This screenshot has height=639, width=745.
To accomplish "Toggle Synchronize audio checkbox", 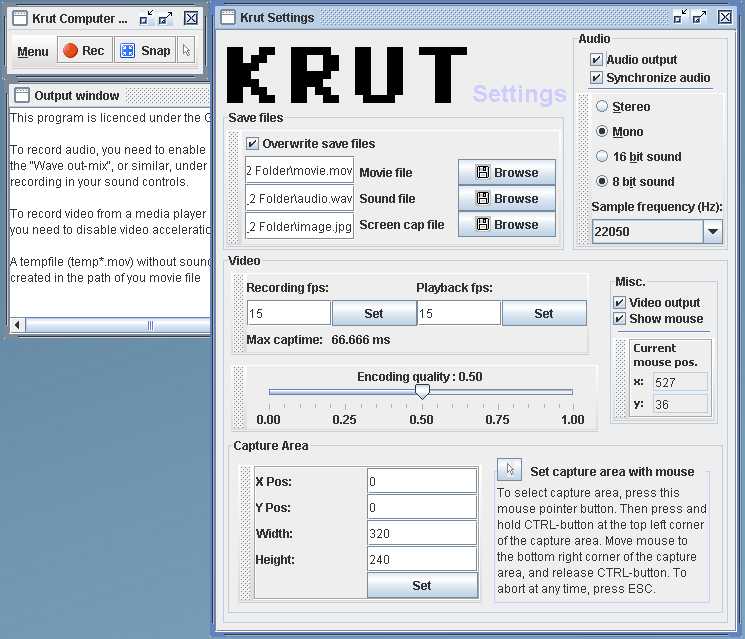I will point(596,77).
